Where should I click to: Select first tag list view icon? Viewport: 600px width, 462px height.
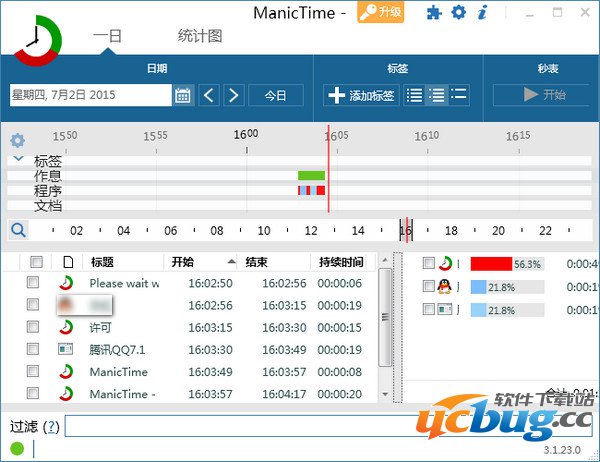point(414,95)
